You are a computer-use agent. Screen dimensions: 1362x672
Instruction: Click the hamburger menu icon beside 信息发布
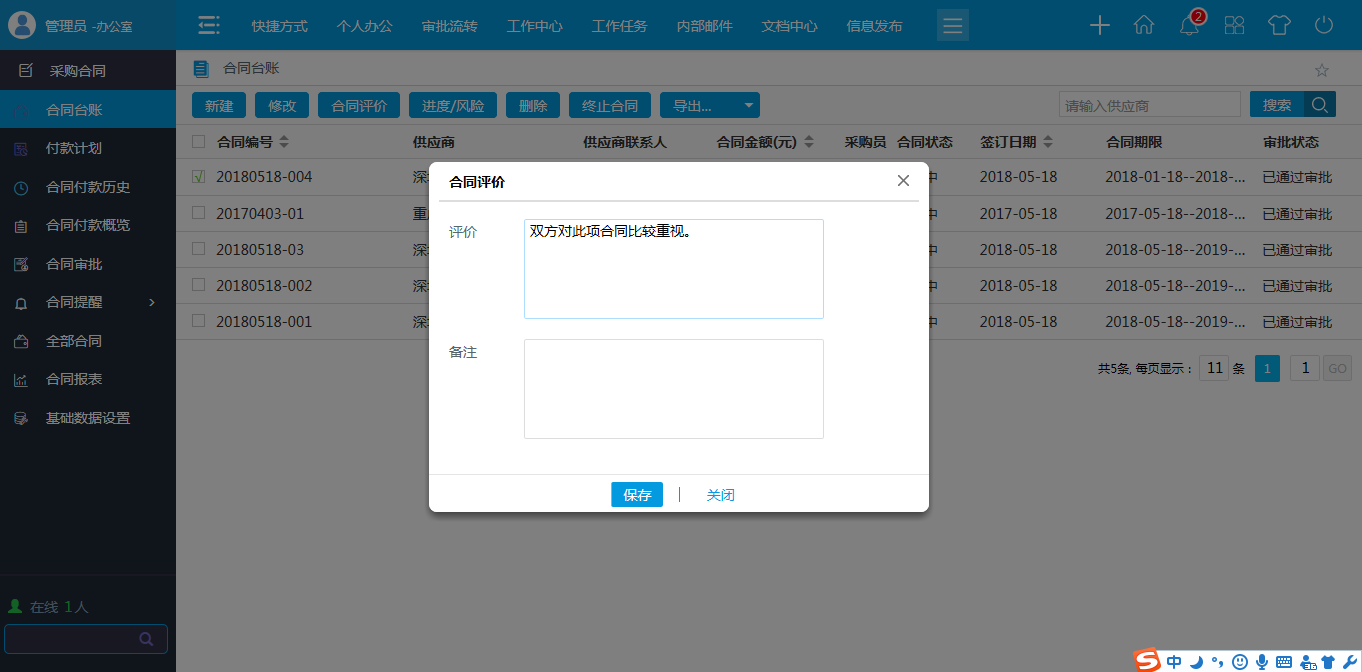click(952, 25)
